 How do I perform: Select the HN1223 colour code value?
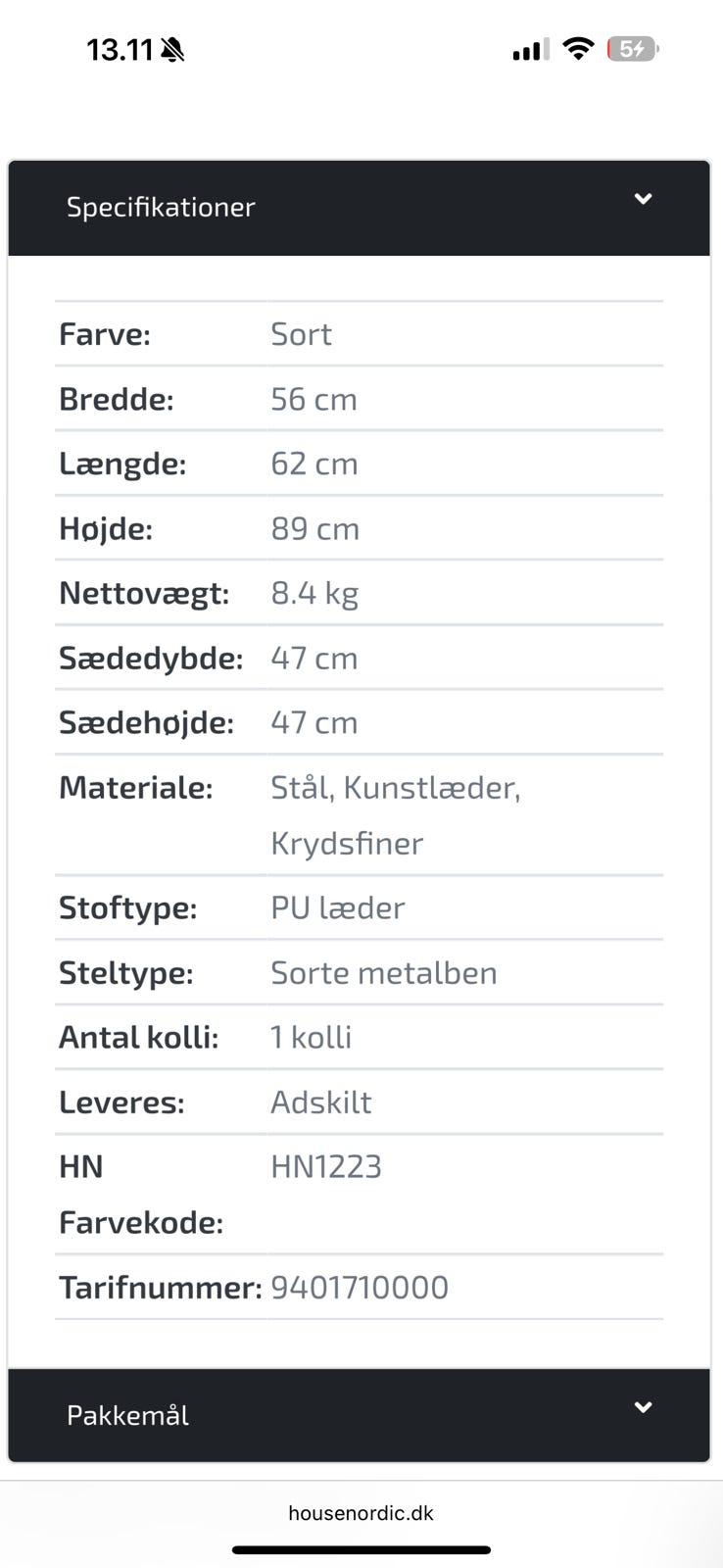point(326,1166)
